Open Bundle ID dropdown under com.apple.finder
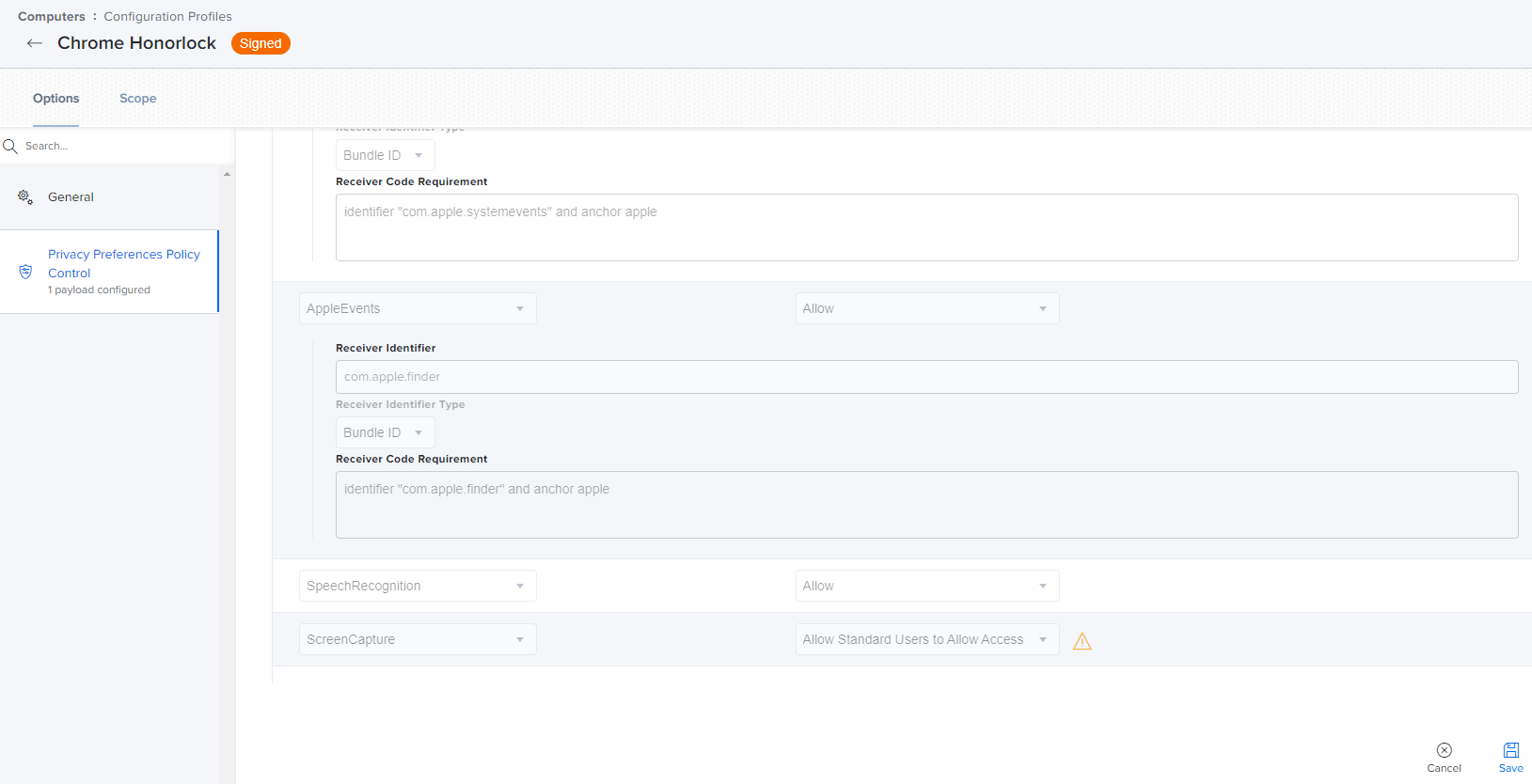1532x784 pixels. pos(386,432)
